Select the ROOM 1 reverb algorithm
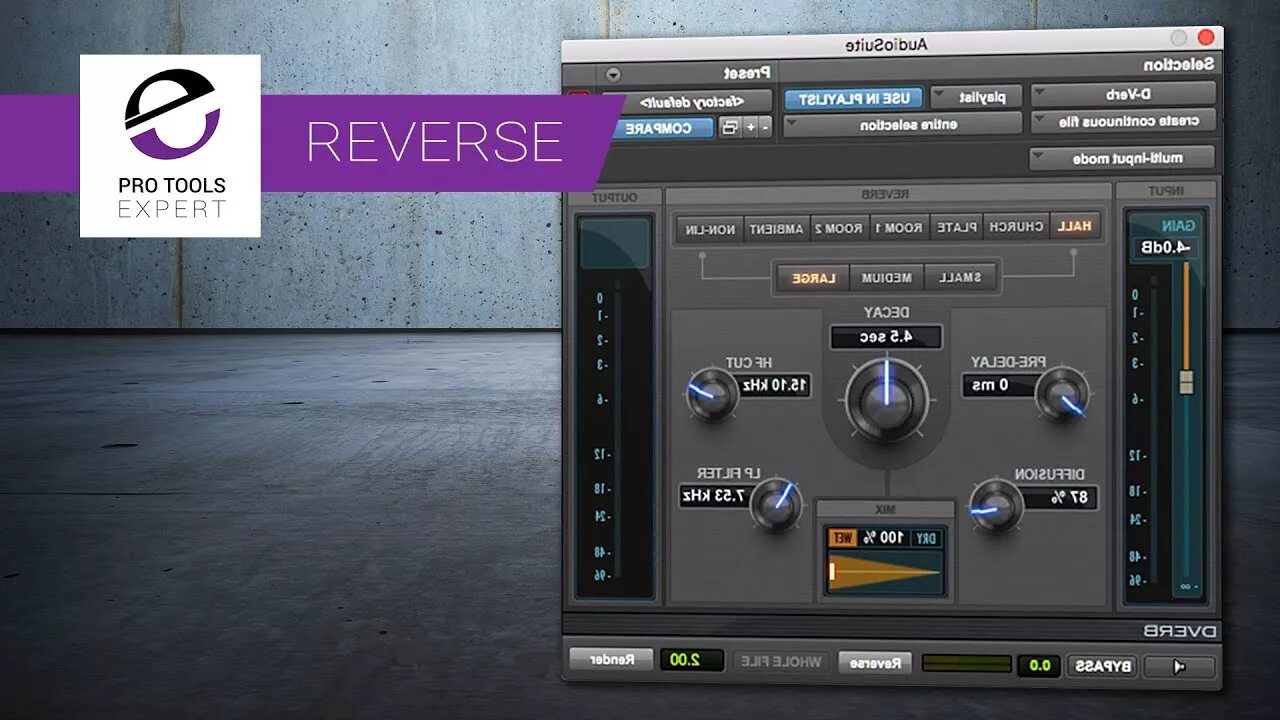The width and height of the screenshot is (1280, 720). (901, 228)
